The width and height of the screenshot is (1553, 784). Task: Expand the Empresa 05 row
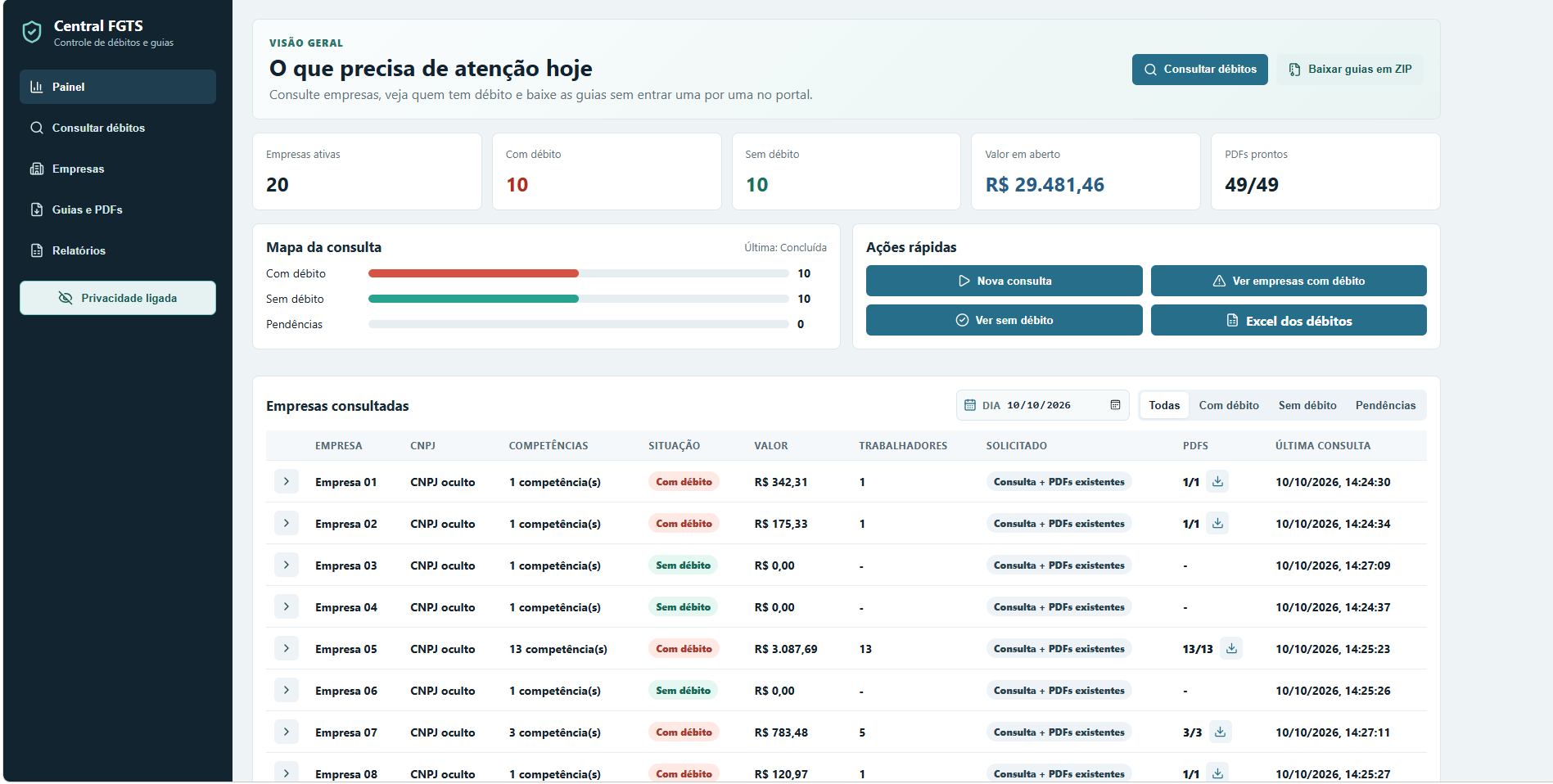coord(286,648)
